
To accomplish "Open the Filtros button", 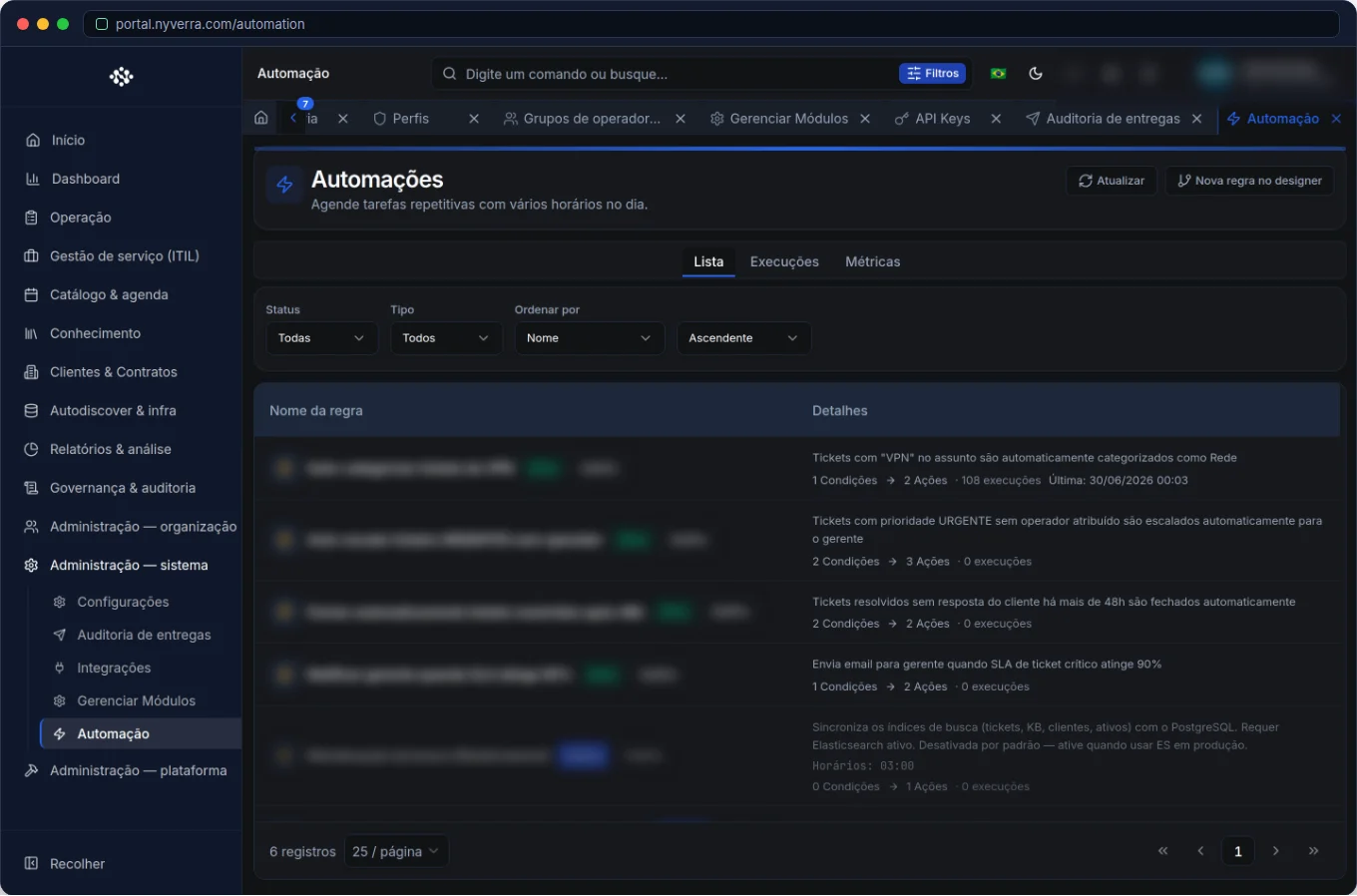I will tap(934, 74).
